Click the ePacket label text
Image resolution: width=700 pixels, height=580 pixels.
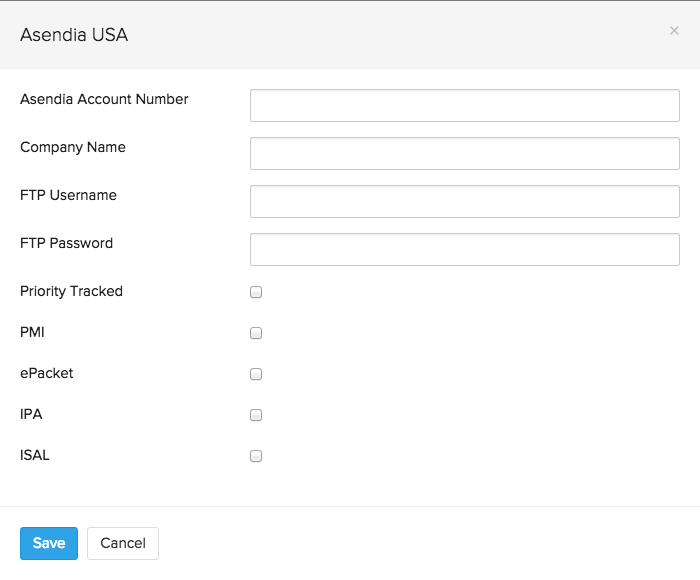pyautogui.click(x=46, y=373)
